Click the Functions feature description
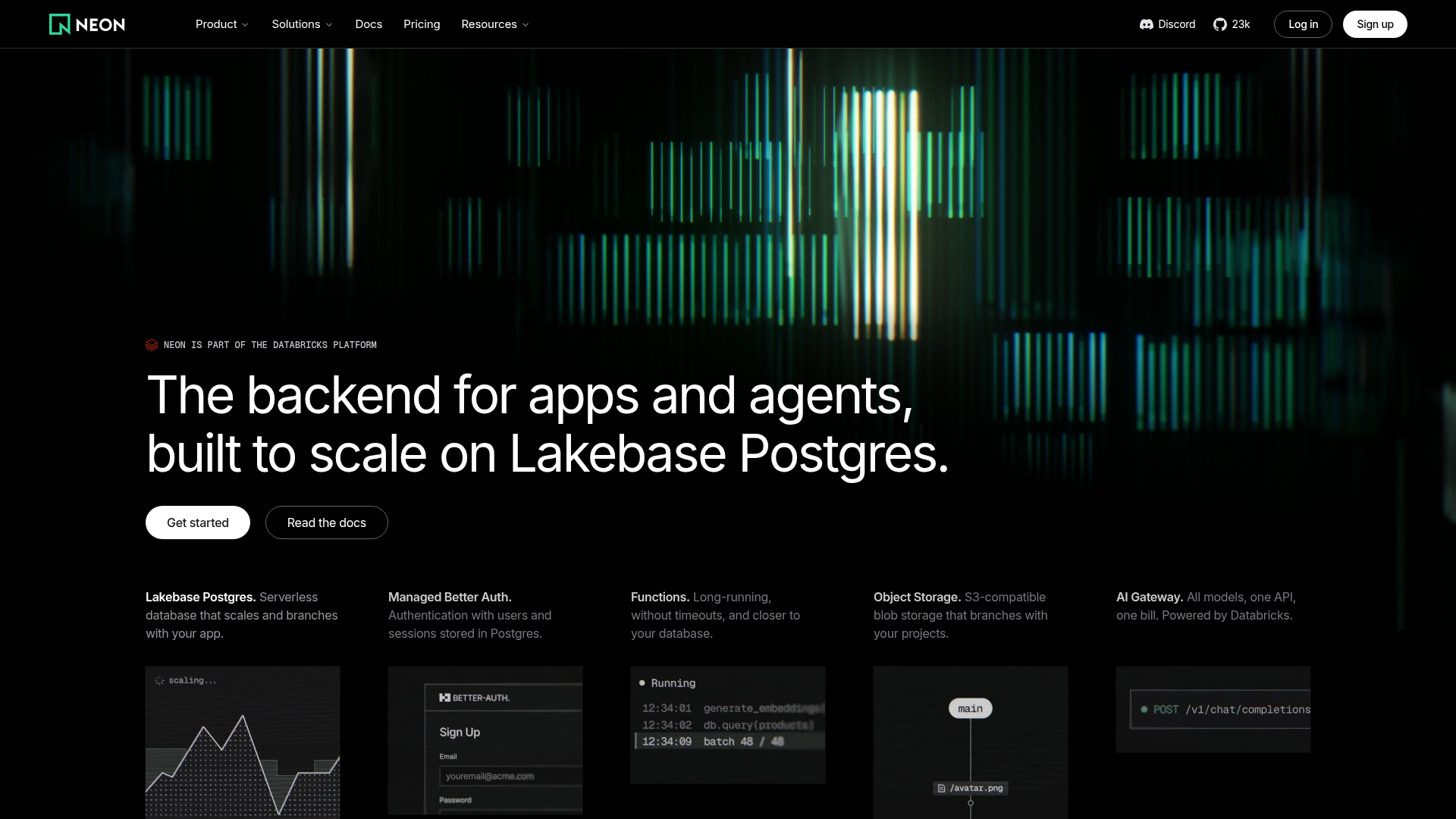Viewport: 1456px width, 819px height. pyautogui.click(x=716, y=615)
